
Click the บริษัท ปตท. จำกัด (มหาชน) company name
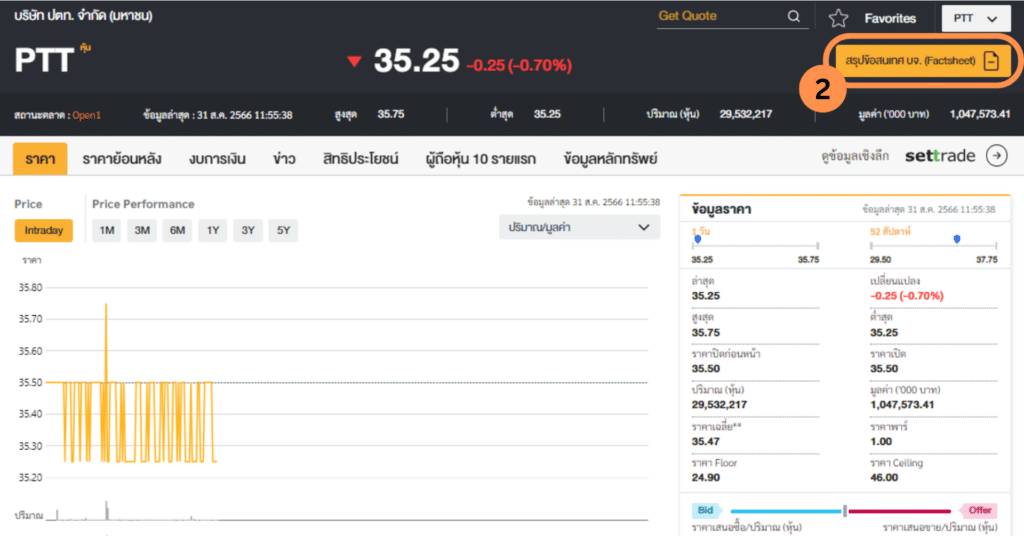coord(83,16)
